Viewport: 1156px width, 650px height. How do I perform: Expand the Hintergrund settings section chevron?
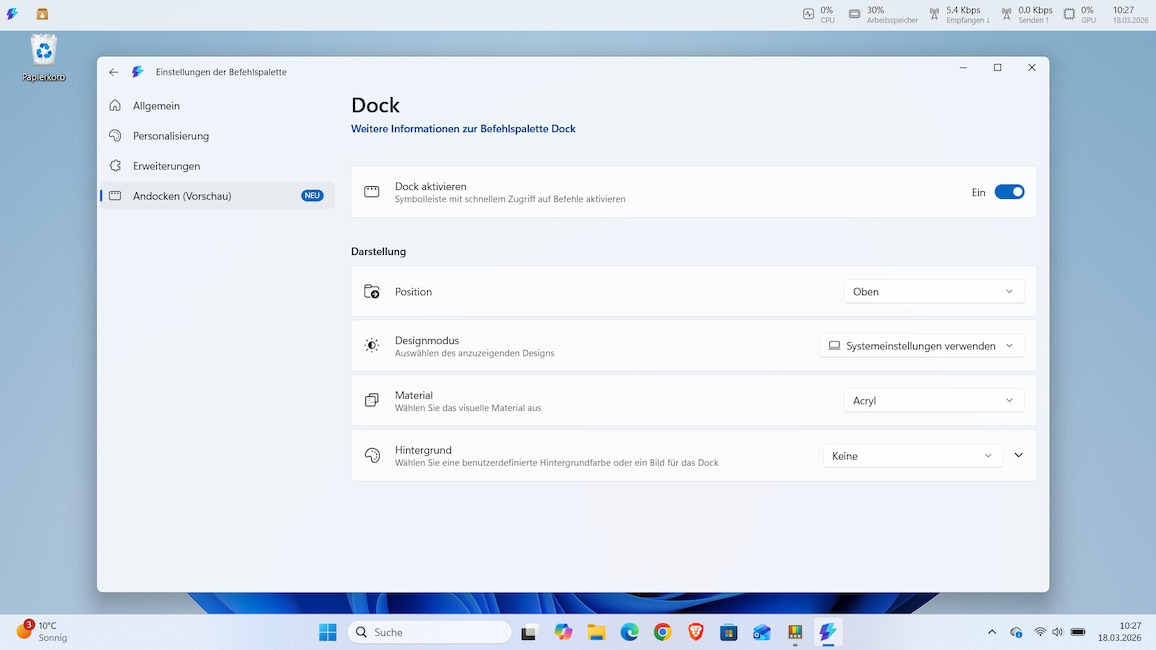pyautogui.click(x=1019, y=455)
